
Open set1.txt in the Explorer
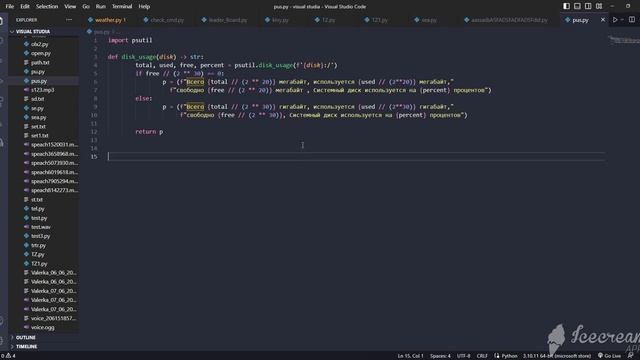pyautogui.click(x=40, y=136)
